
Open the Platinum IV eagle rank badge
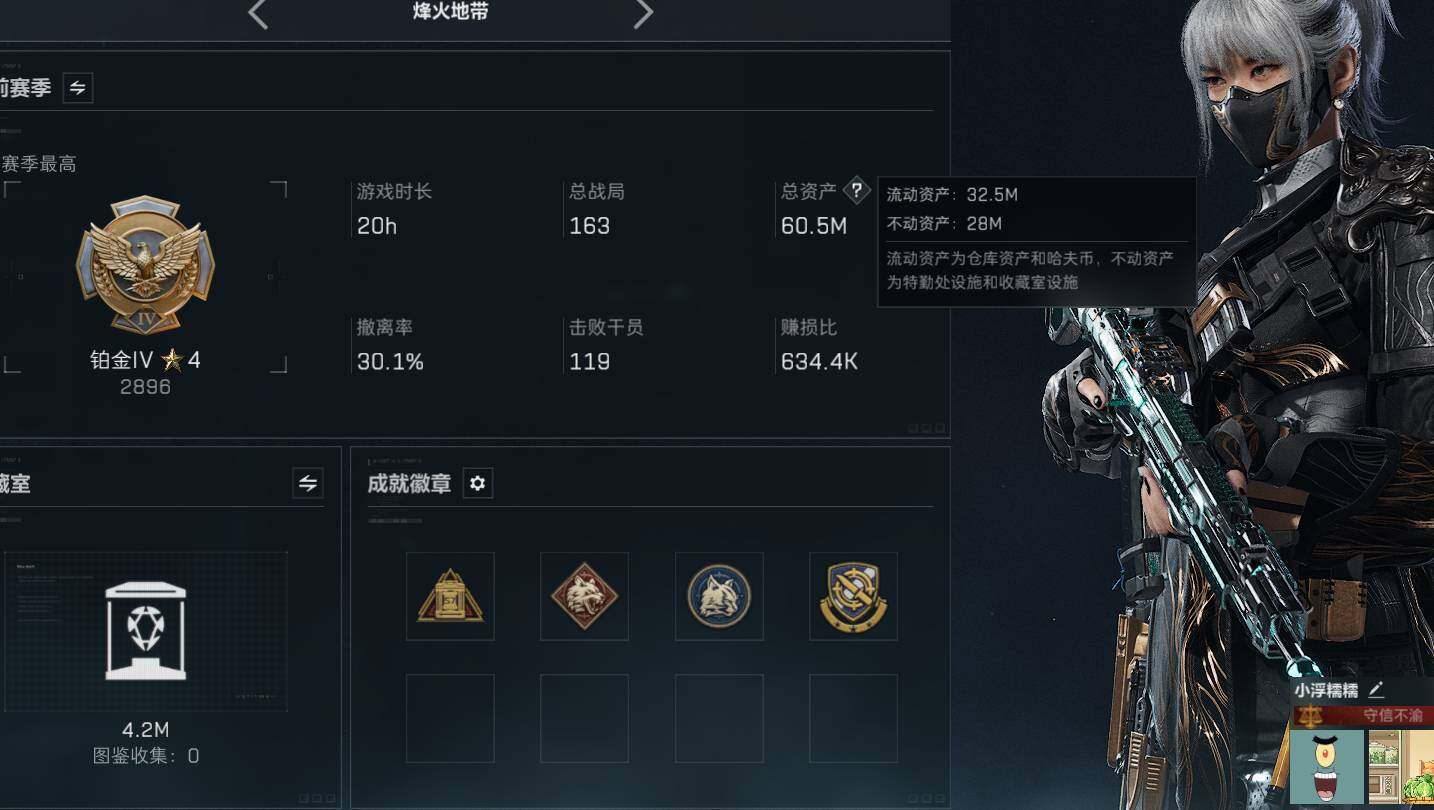tap(145, 265)
